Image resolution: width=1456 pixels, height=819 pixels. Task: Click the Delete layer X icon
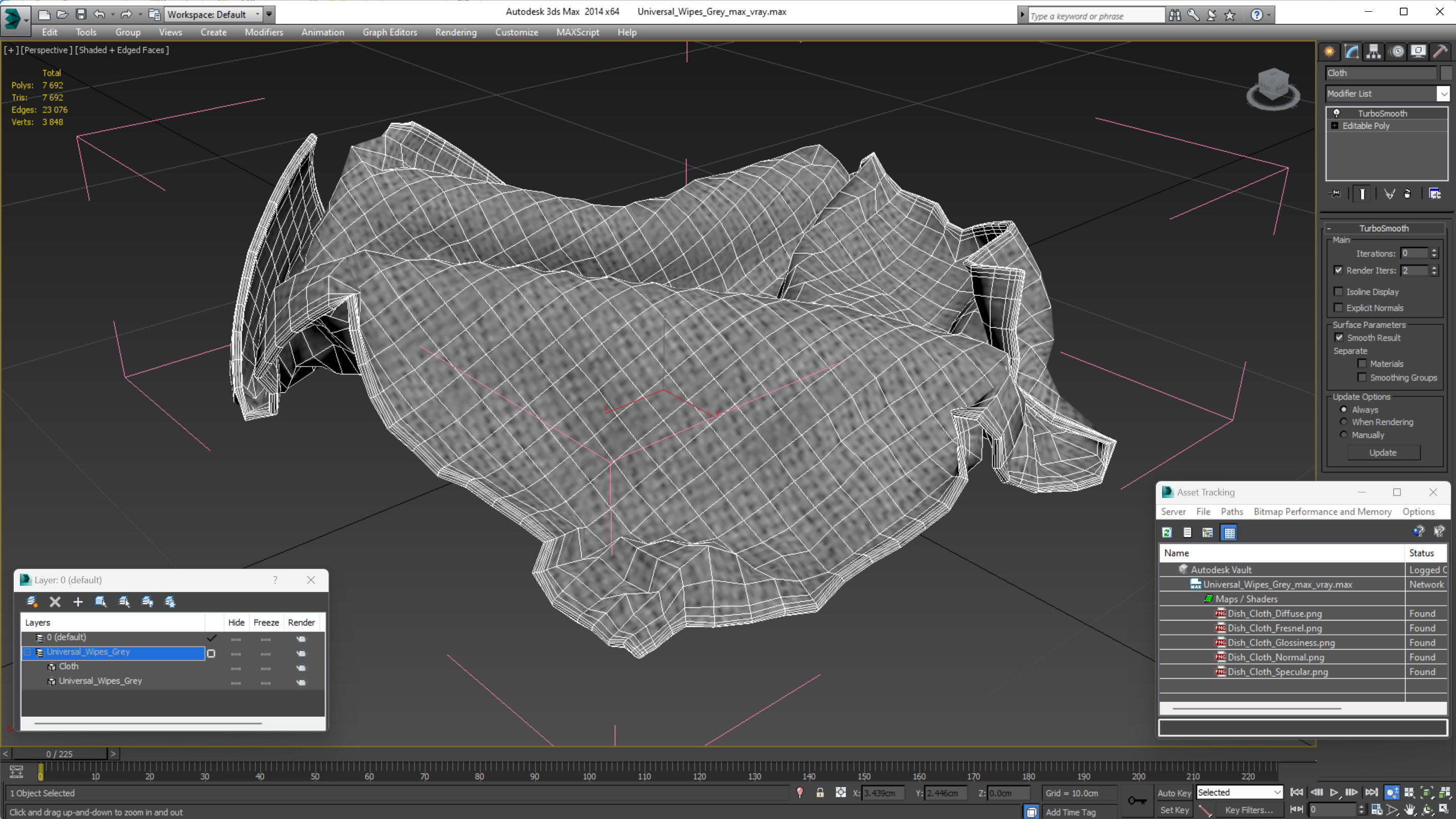click(55, 602)
